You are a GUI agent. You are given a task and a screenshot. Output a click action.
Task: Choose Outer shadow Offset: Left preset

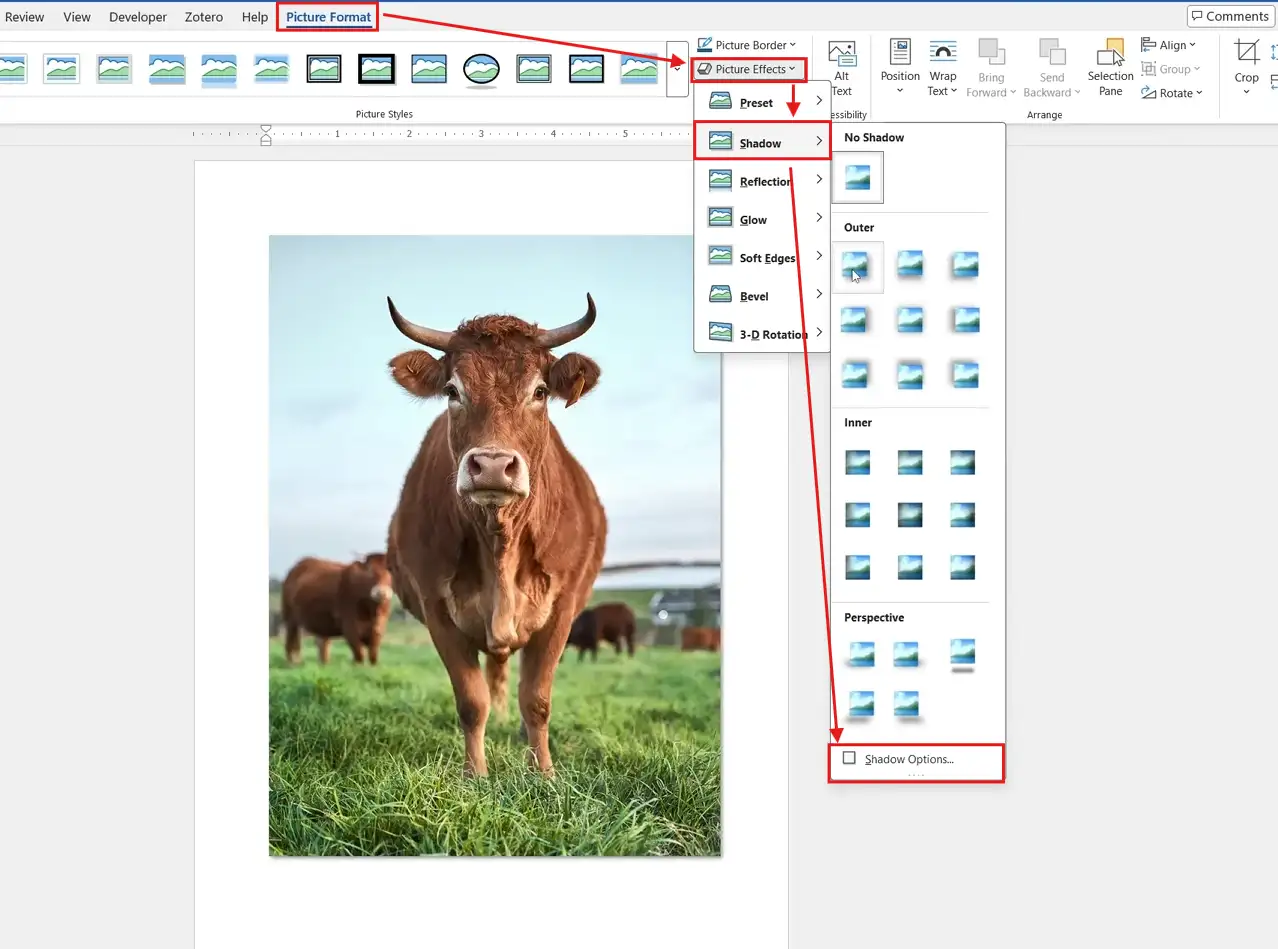964,321
